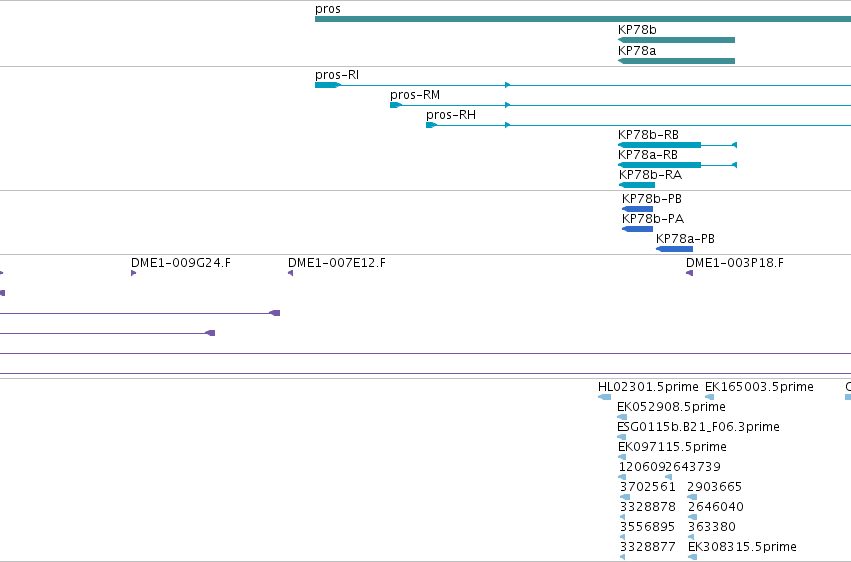Viewport: 851px width, 562px height.
Task: Select the pros gene bar
Action: tap(583, 19)
